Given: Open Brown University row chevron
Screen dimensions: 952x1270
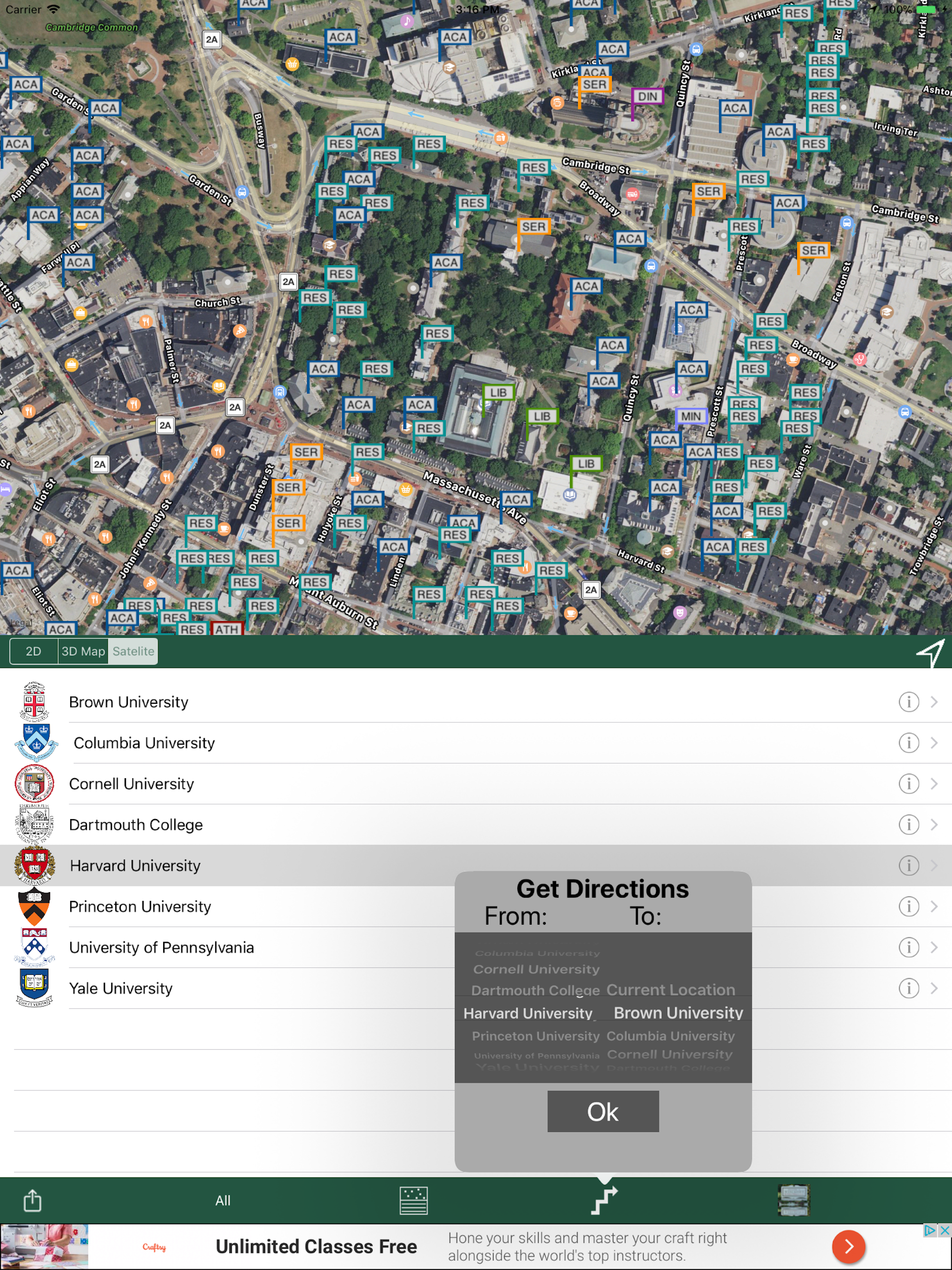Looking at the screenshot, I should click(x=934, y=701).
